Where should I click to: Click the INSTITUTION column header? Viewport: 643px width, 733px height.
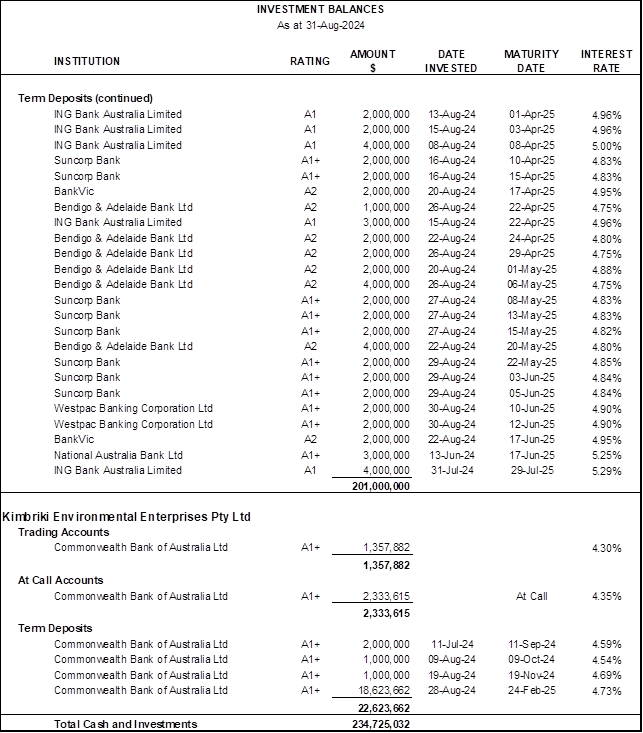tap(87, 61)
